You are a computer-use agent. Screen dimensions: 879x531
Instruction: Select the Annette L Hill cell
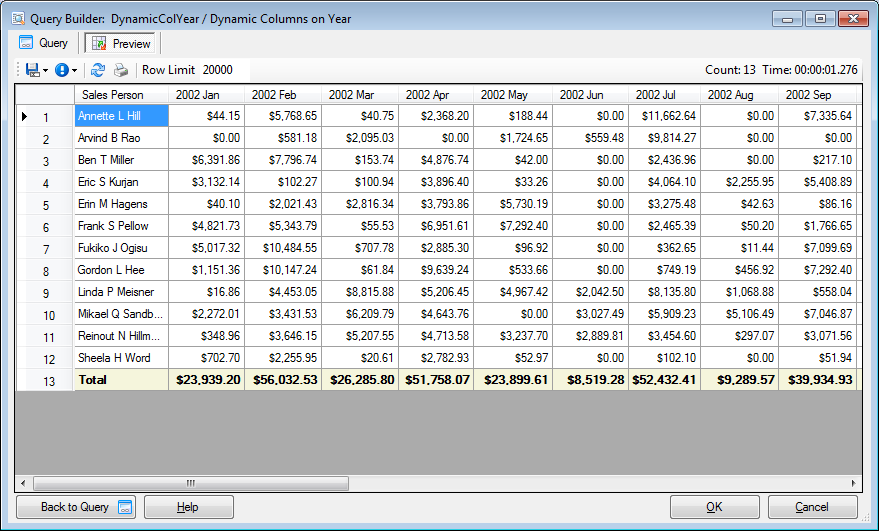pos(121,116)
